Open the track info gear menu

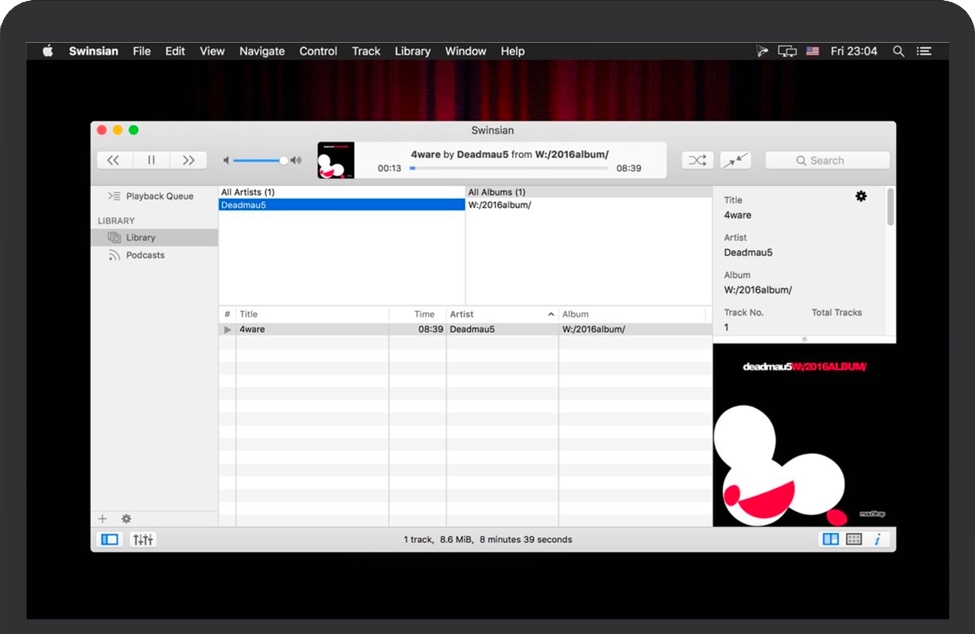(861, 196)
